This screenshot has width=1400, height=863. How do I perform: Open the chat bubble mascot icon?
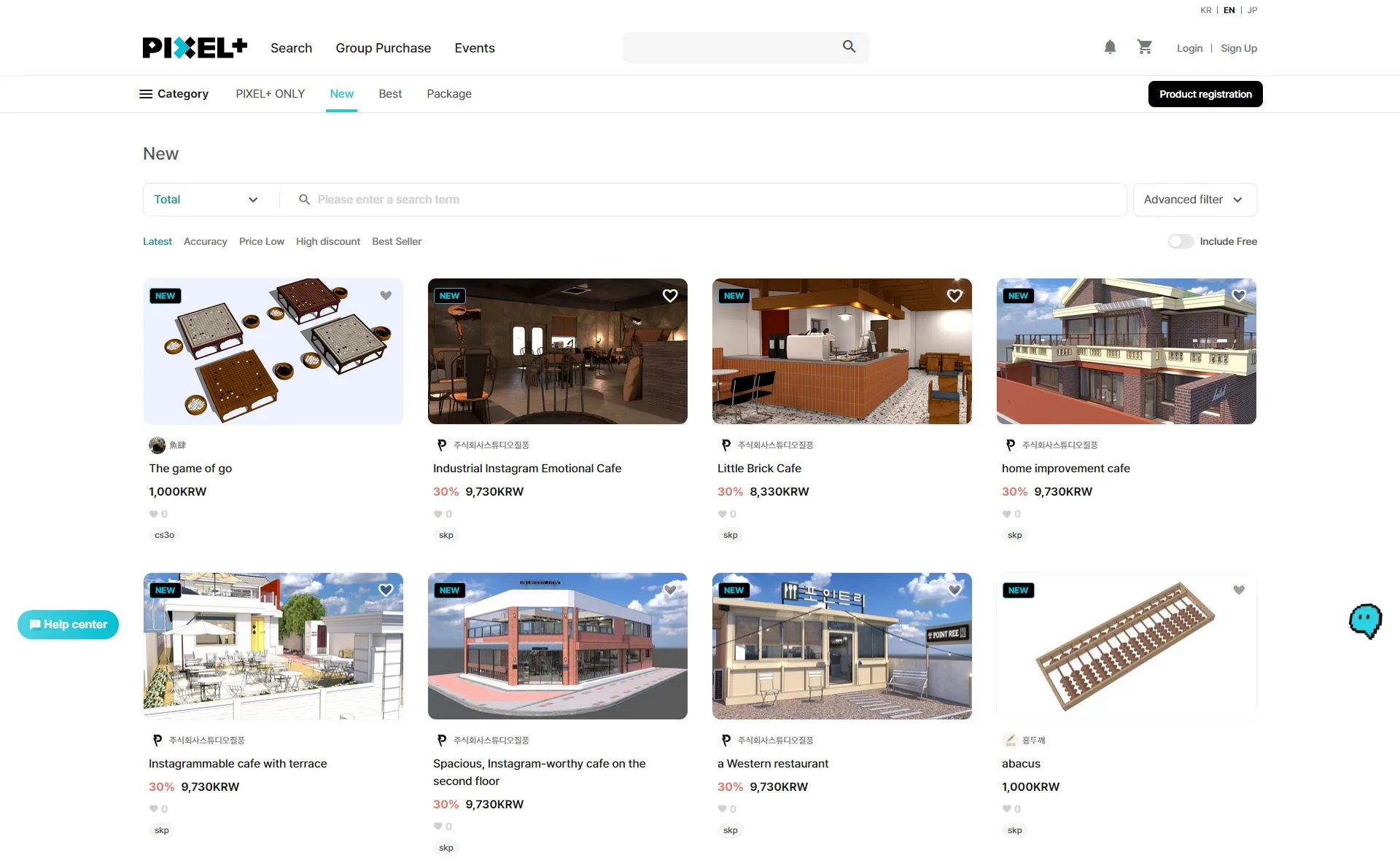pyautogui.click(x=1365, y=621)
